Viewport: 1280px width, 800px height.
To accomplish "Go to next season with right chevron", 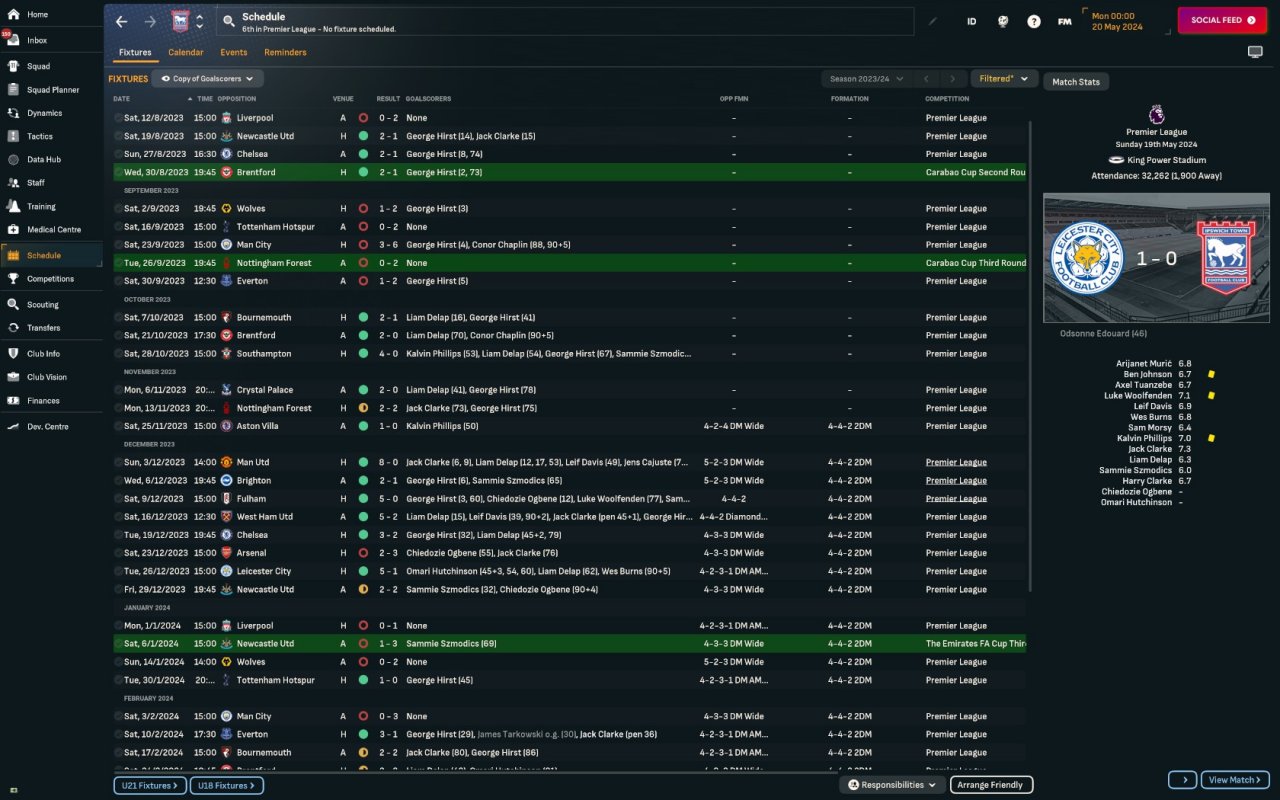I will (x=953, y=79).
